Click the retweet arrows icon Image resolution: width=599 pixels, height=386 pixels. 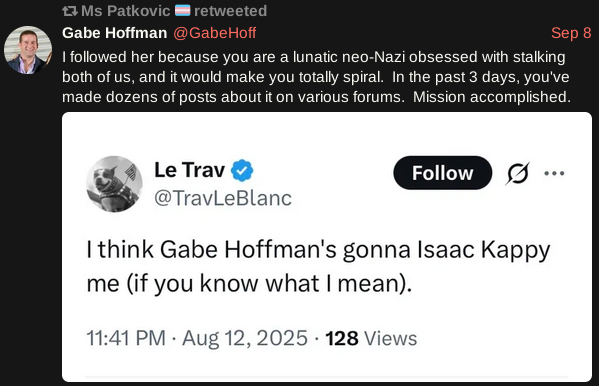click(70, 11)
